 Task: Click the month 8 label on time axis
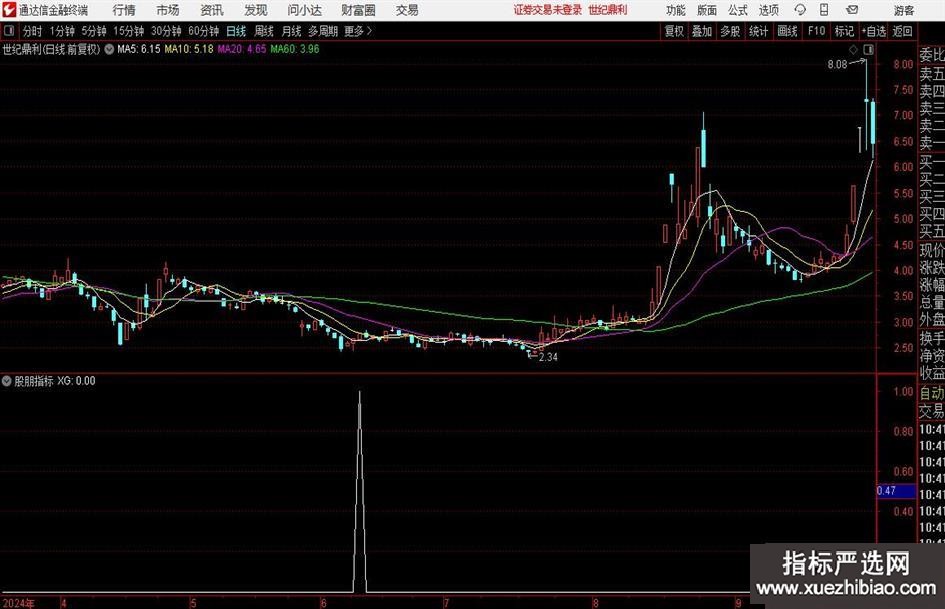[595, 603]
